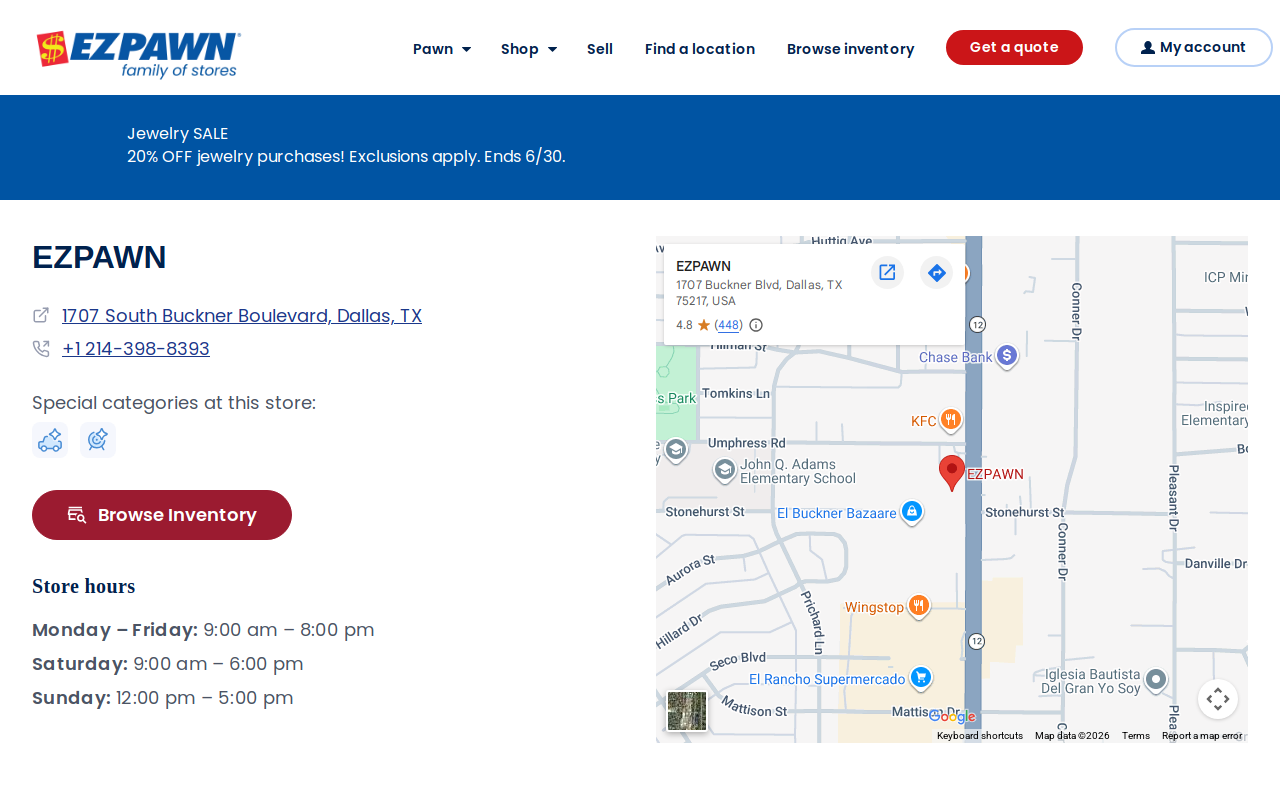Click the El Rancho Supermercado cart marker
This screenshot has width=1280, height=800.
click(x=921, y=678)
